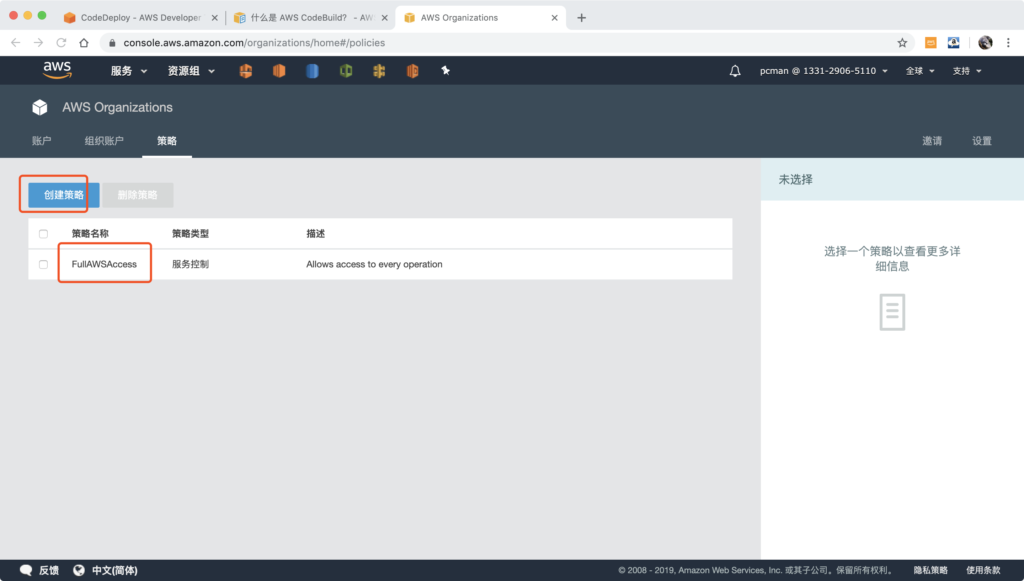Click the AWS Organizations cube icon
This screenshot has width=1024, height=581.
[40, 107]
